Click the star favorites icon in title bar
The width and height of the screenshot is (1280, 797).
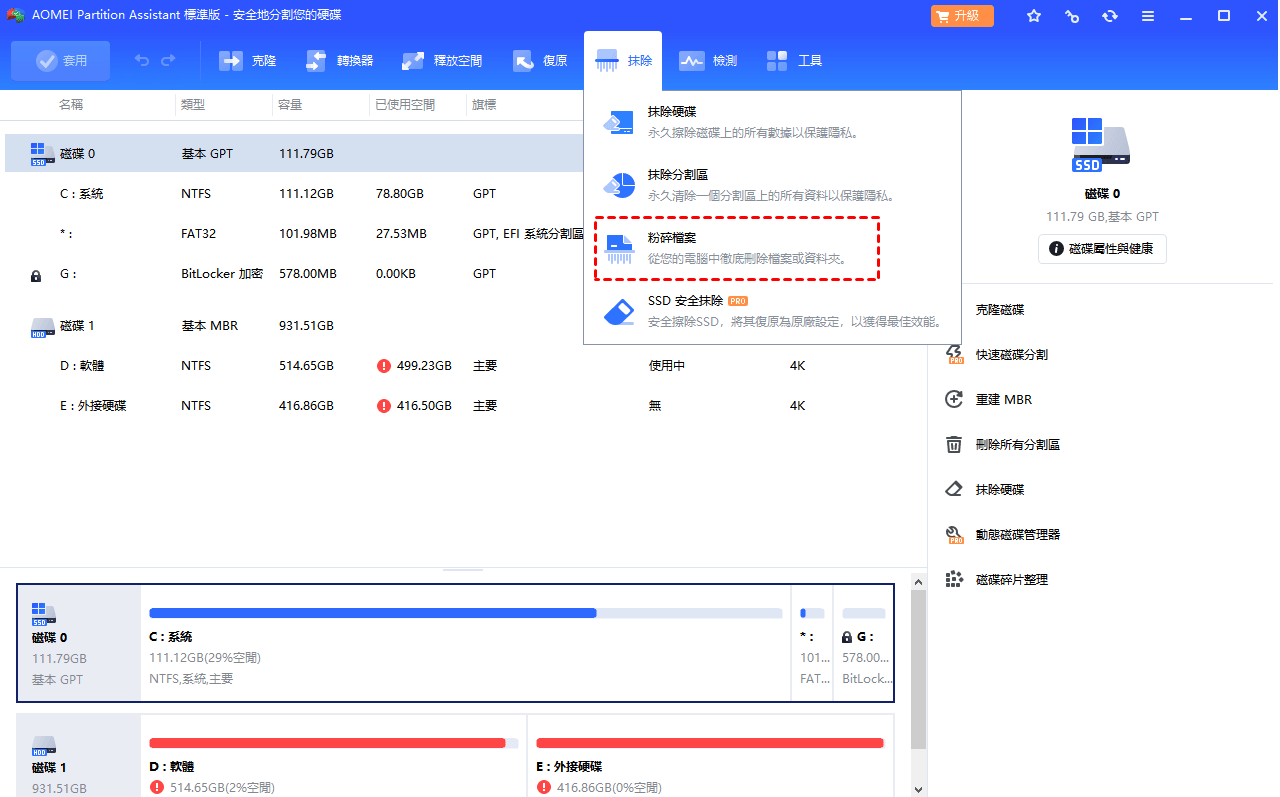click(x=1034, y=16)
